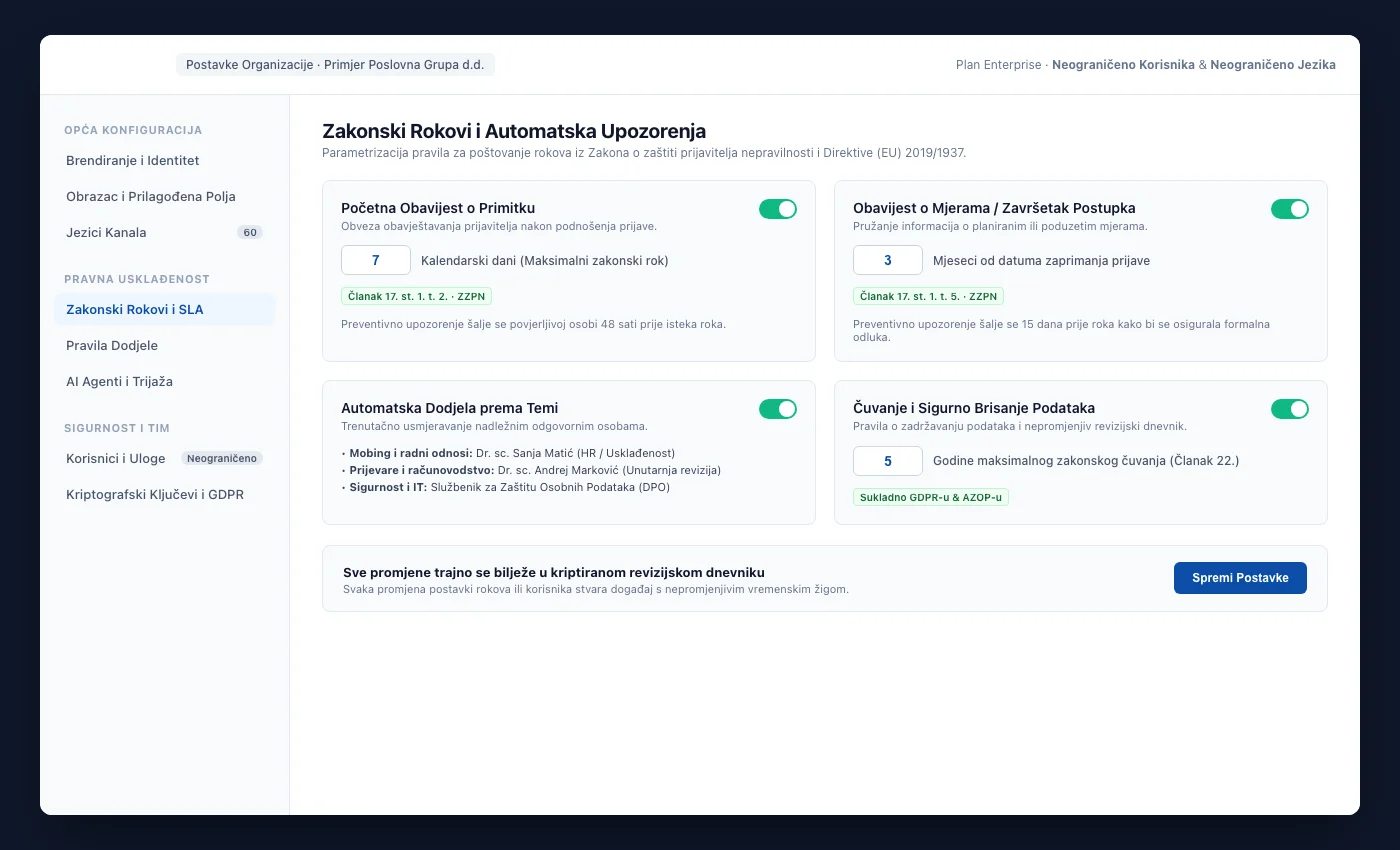Turn off Automatska Dodjela prema Temi switch
Viewport: 1400px width, 850px height.
click(778, 409)
